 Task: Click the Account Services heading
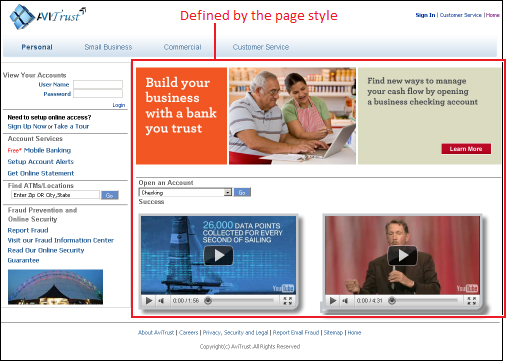coord(35,138)
